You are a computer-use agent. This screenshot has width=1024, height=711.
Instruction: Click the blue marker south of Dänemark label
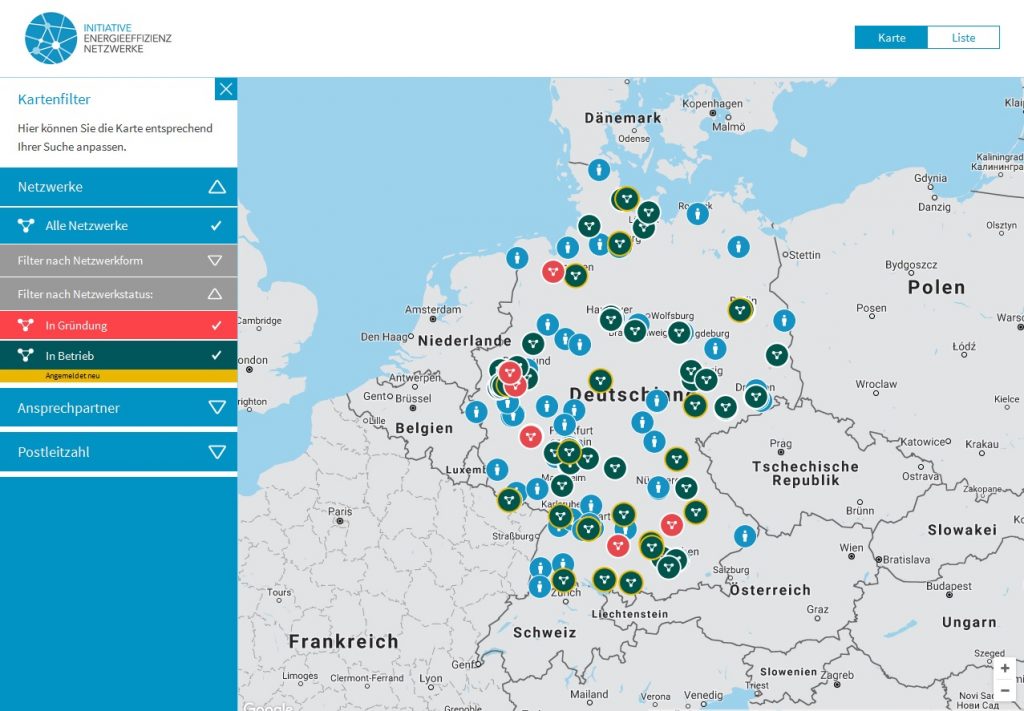(598, 170)
